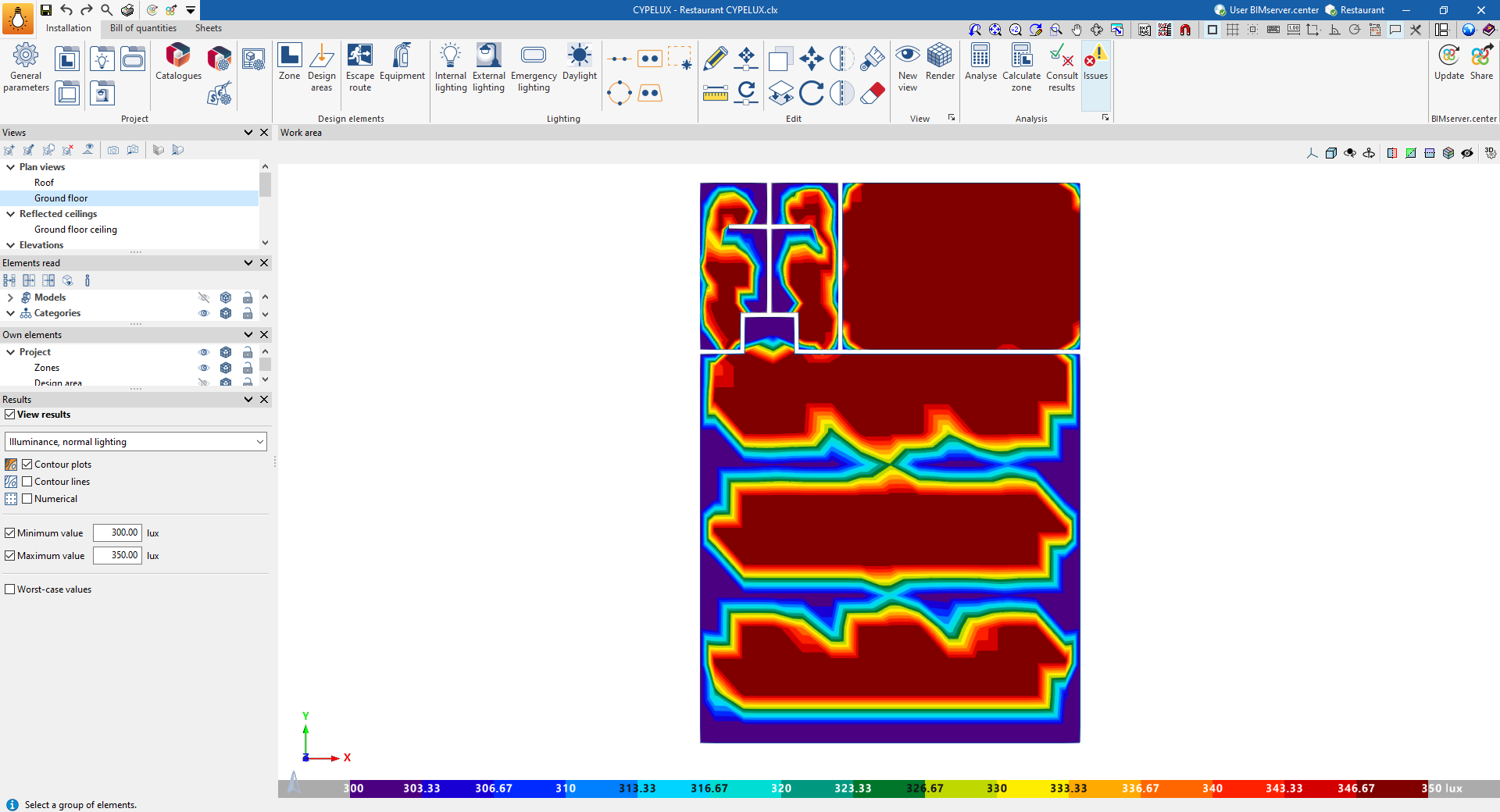Toggle the Worst-case values checkbox
Image resolution: width=1500 pixels, height=812 pixels.
(10, 589)
